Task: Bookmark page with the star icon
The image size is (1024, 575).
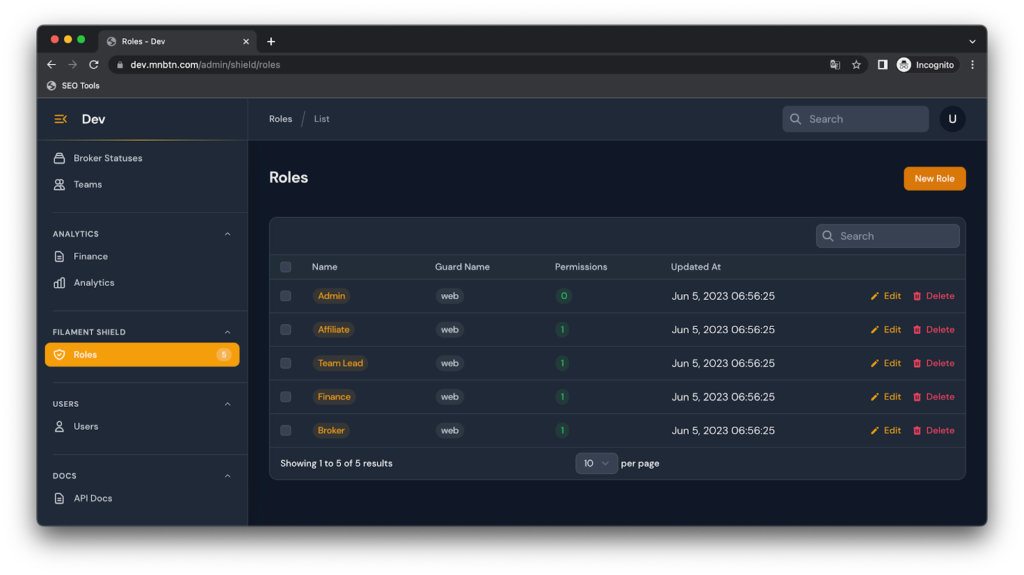Action: [856, 65]
